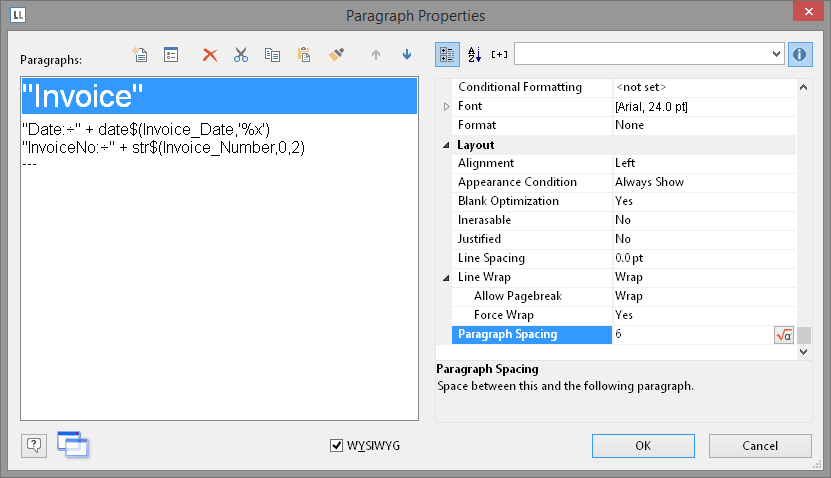The height and width of the screenshot is (478, 831).
Task: Click the format painter brush icon
Action: pyautogui.click(x=336, y=55)
